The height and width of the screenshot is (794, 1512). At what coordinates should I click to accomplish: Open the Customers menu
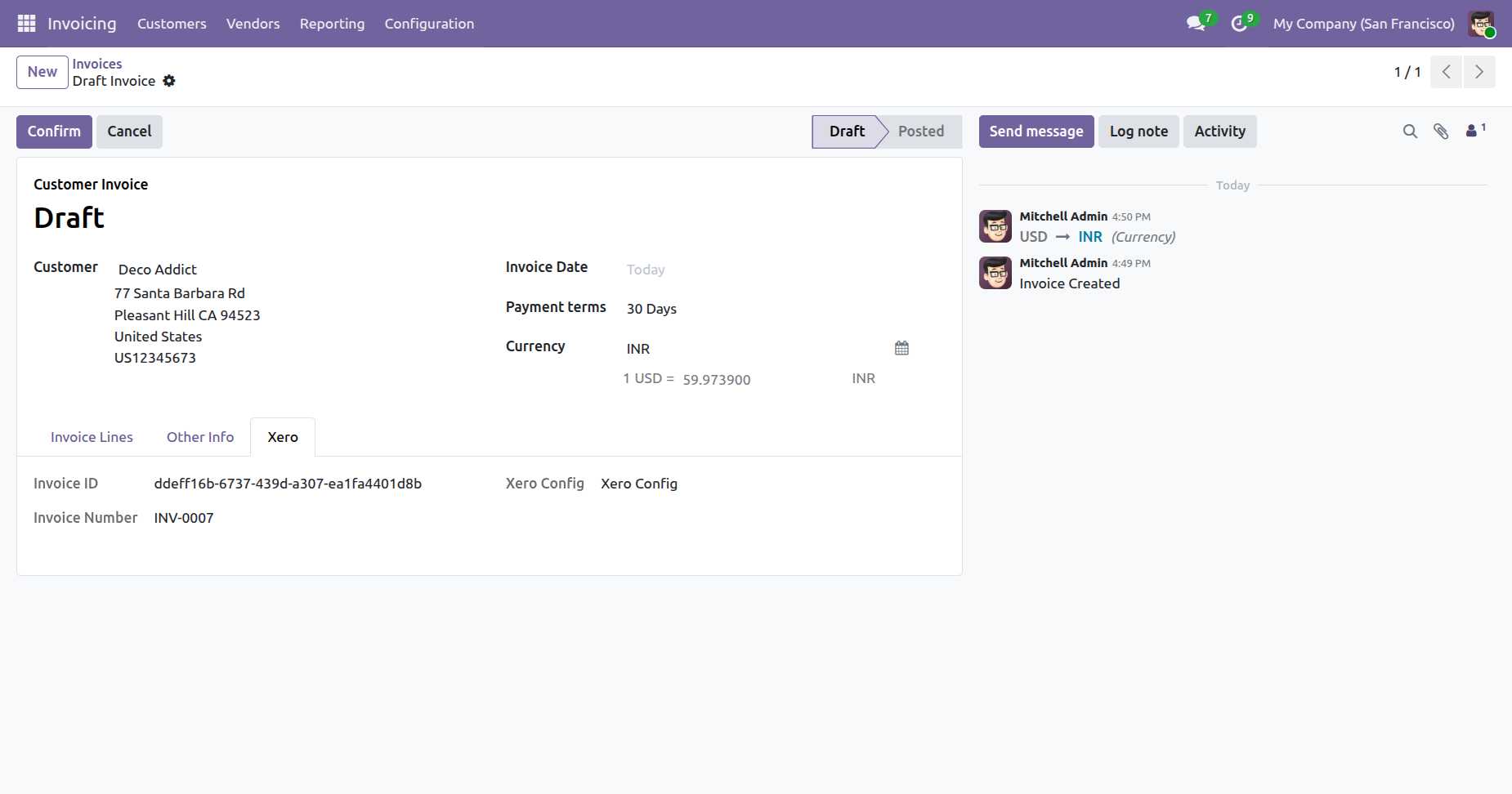tap(172, 24)
